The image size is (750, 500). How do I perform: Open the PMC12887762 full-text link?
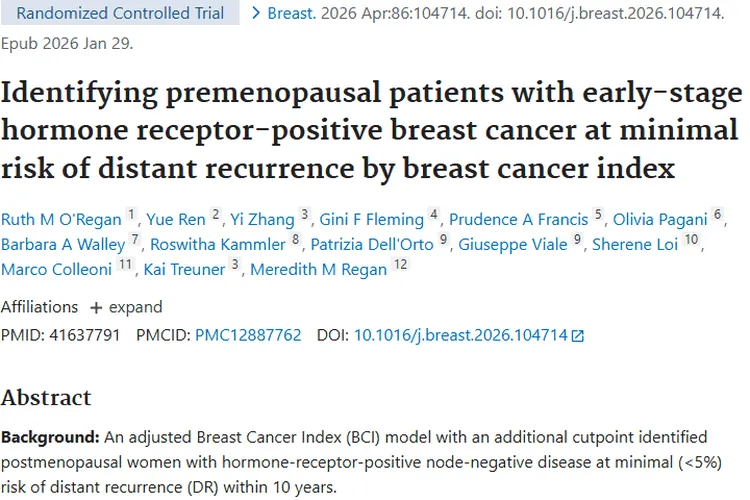coord(248,336)
